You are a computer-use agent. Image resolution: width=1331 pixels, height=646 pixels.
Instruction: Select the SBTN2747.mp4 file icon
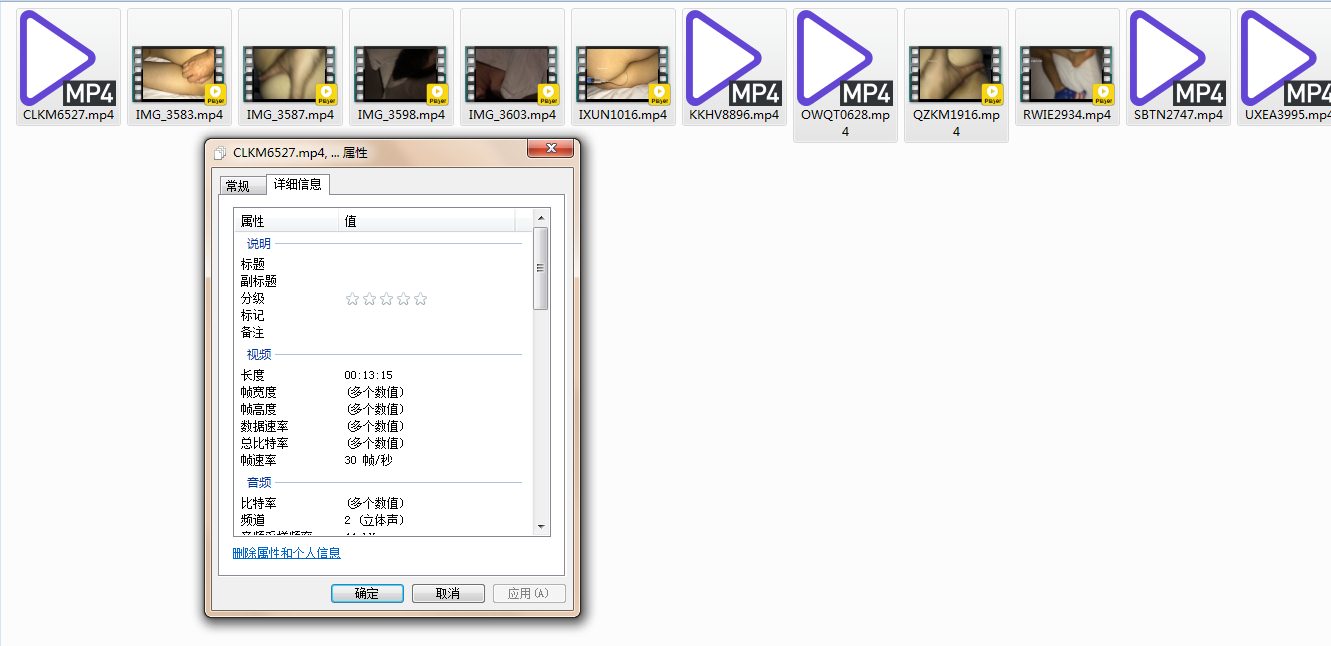click(x=1178, y=59)
